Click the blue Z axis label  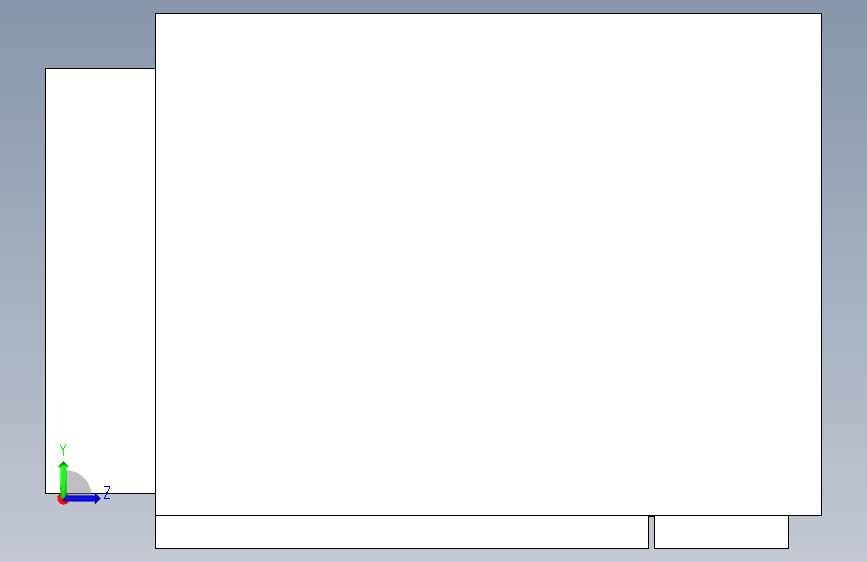107,492
